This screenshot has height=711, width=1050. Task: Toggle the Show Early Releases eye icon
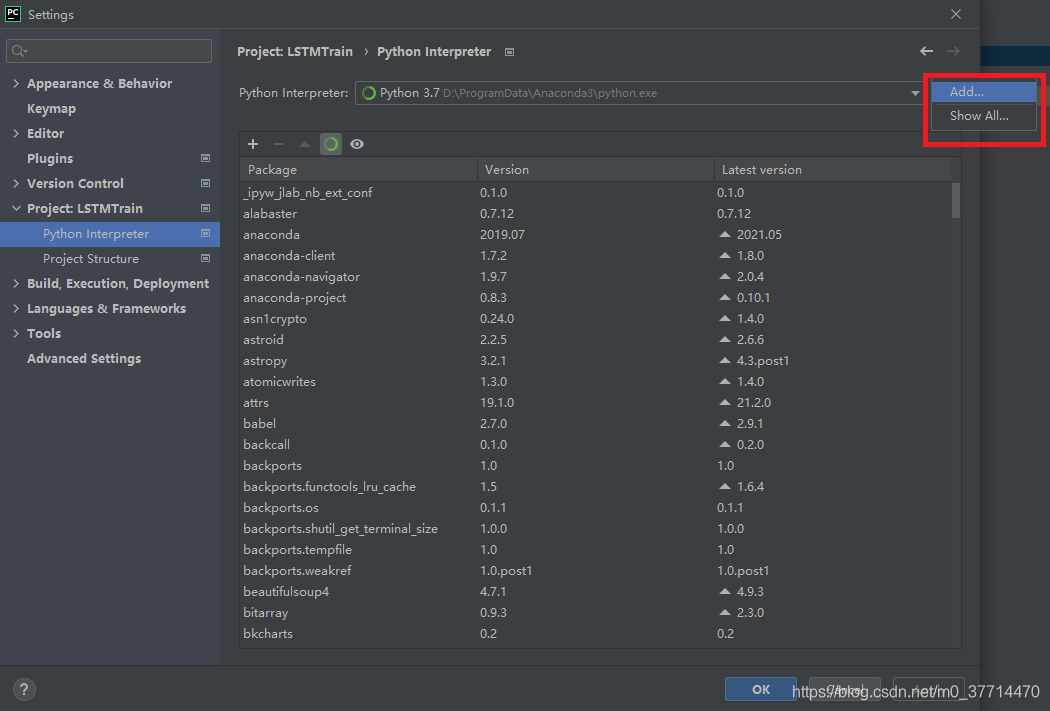click(357, 144)
